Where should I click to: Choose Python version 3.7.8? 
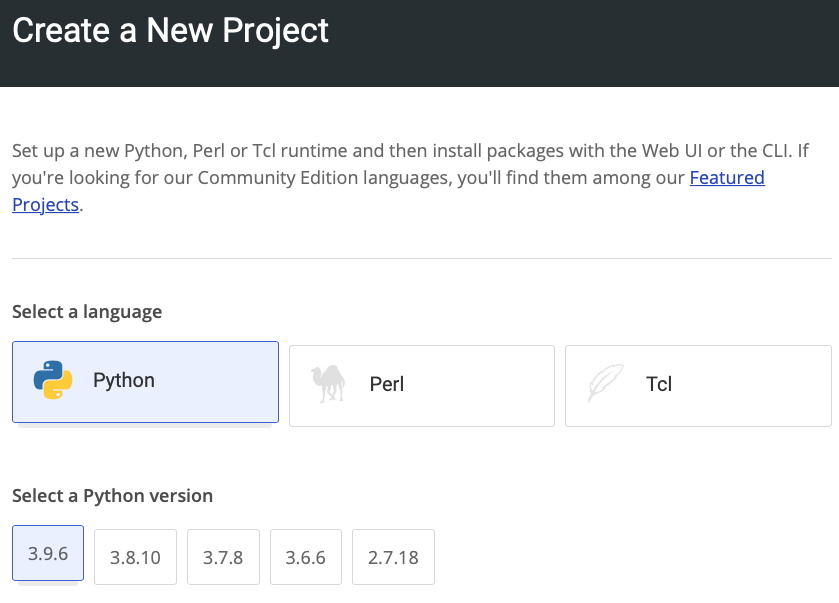tap(223, 557)
